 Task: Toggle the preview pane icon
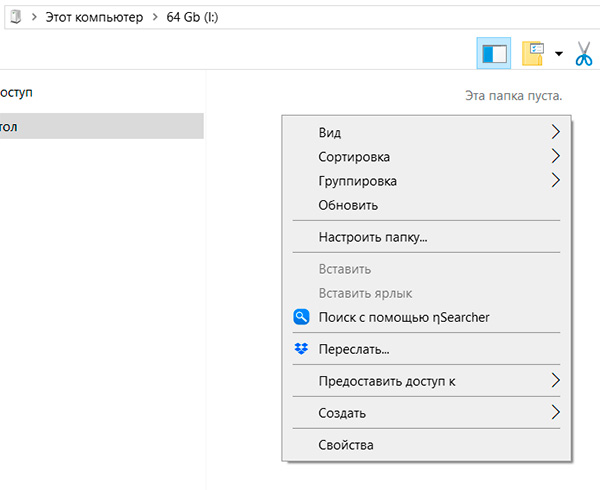tap(494, 54)
